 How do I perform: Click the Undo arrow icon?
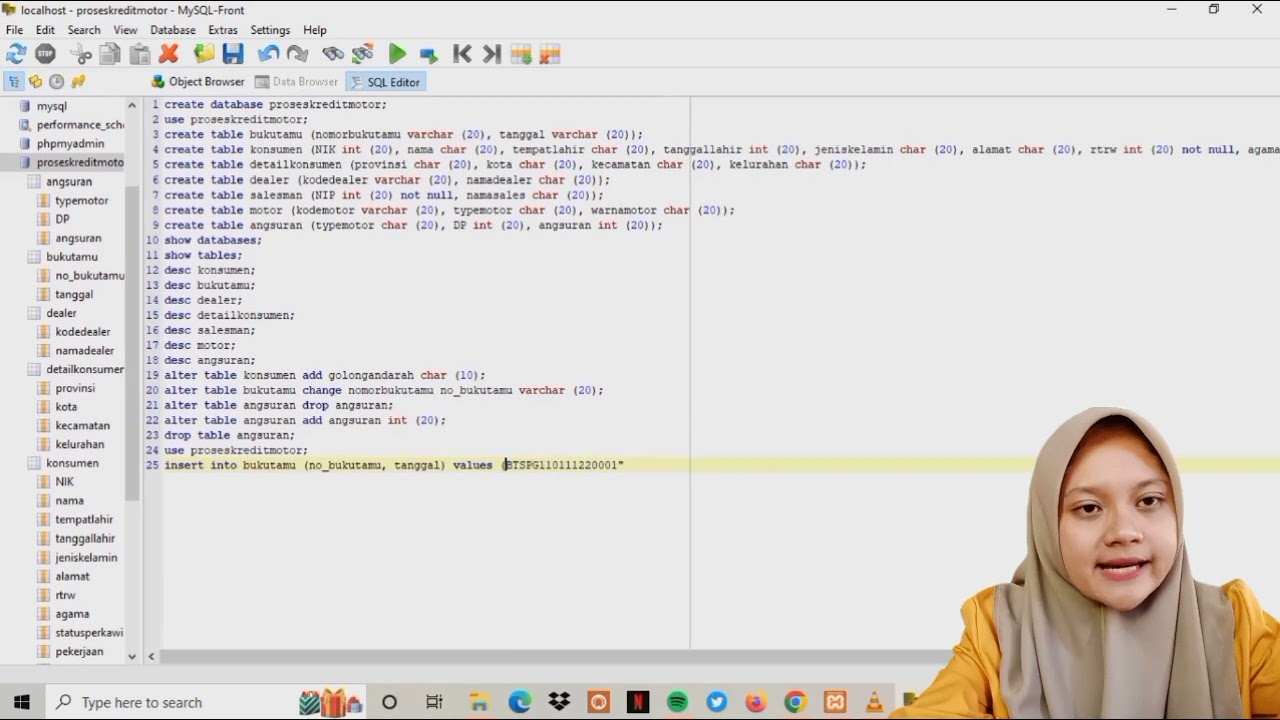[x=268, y=54]
